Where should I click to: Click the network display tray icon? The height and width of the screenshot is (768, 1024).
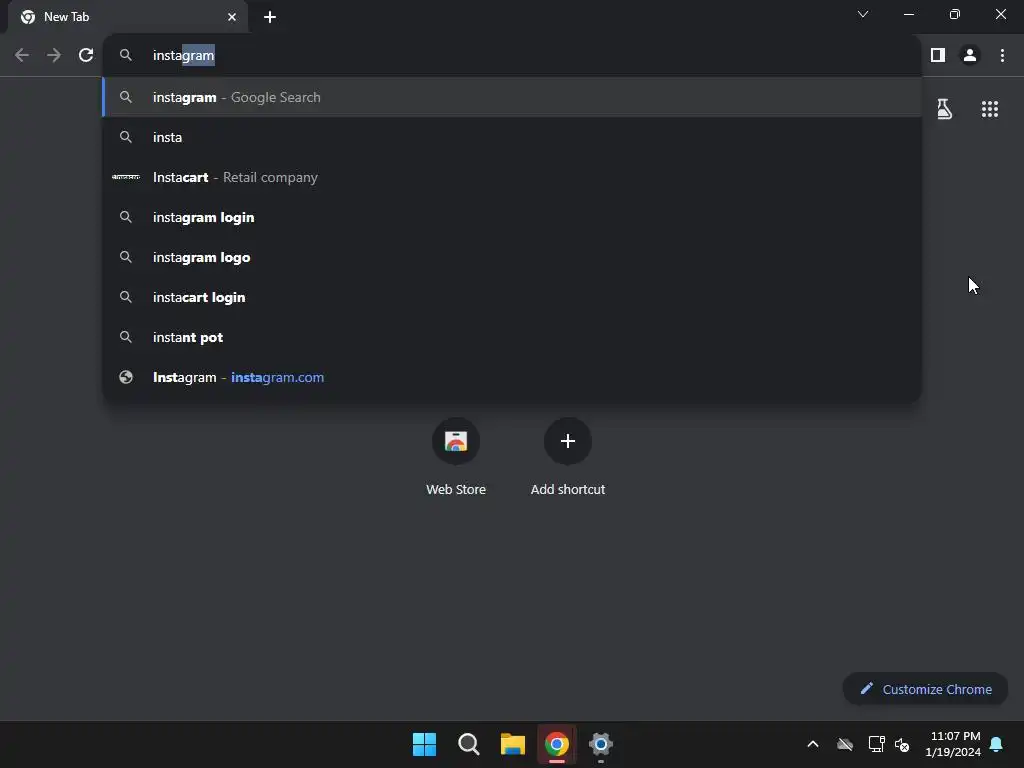click(876, 744)
